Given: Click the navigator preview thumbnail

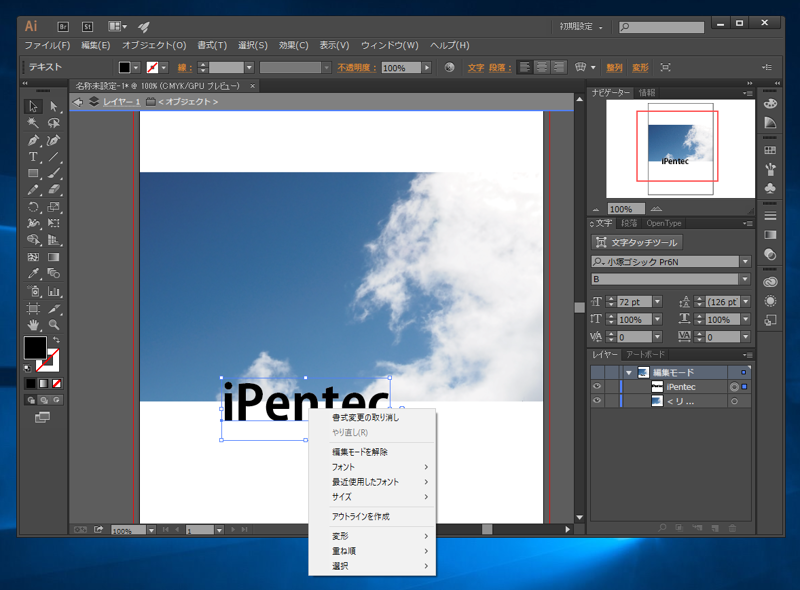Looking at the screenshot, I should pos(680,149).
